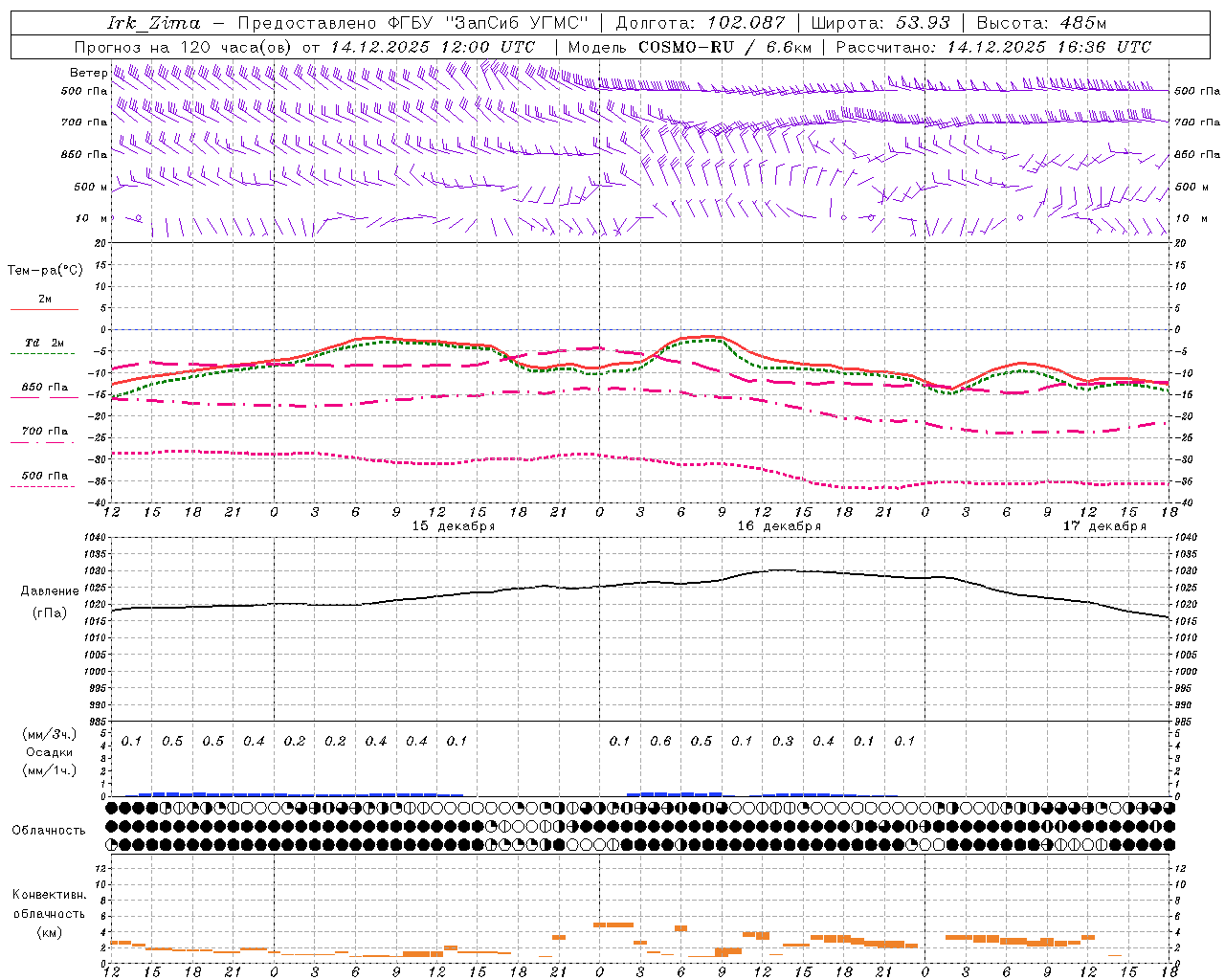Click the 20 value on the right temperature axis
The image size is (1225, 980).
click(1181, 243)
